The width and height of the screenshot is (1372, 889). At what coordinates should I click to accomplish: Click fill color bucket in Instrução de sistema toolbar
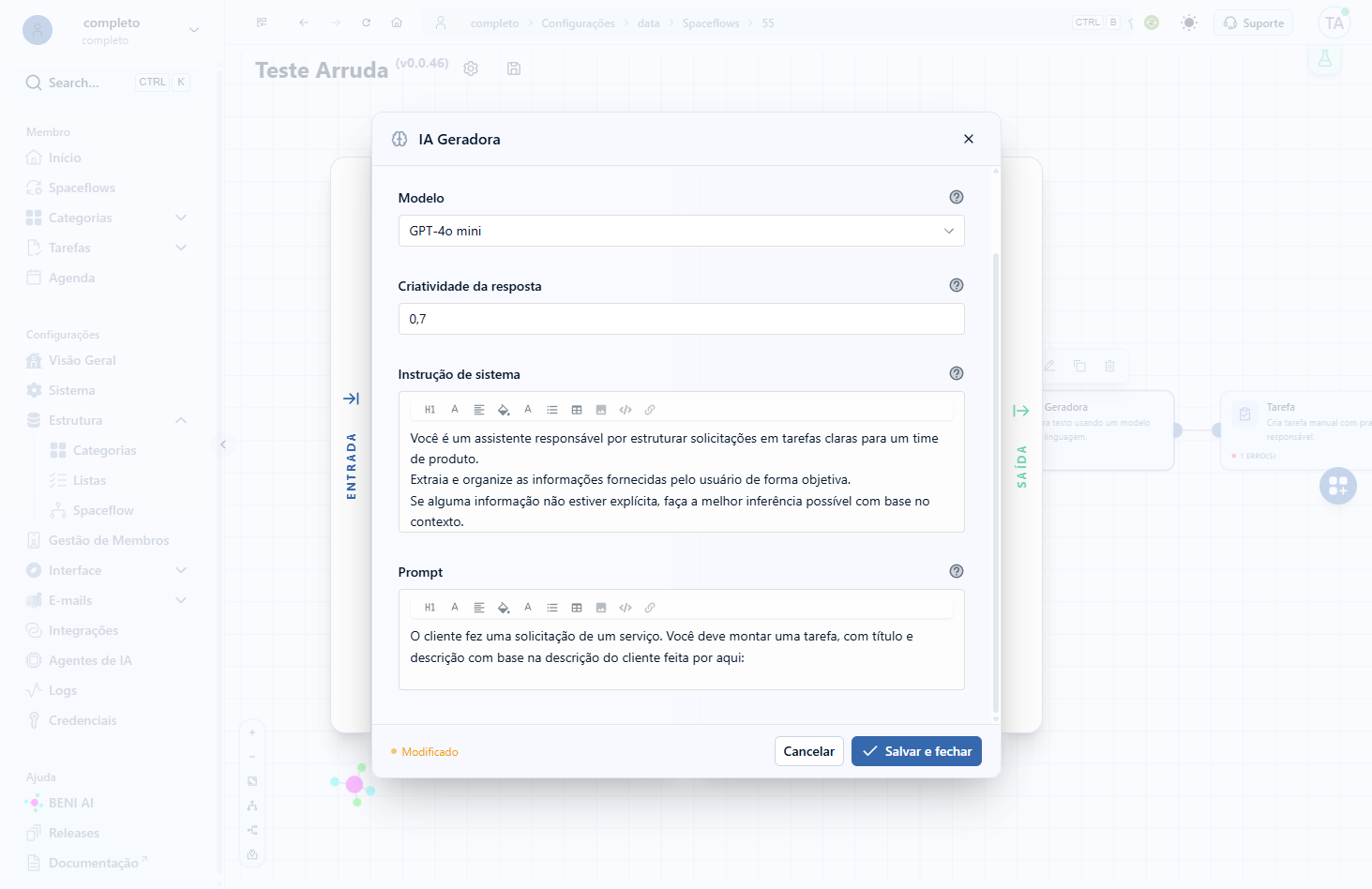[504, 410]
